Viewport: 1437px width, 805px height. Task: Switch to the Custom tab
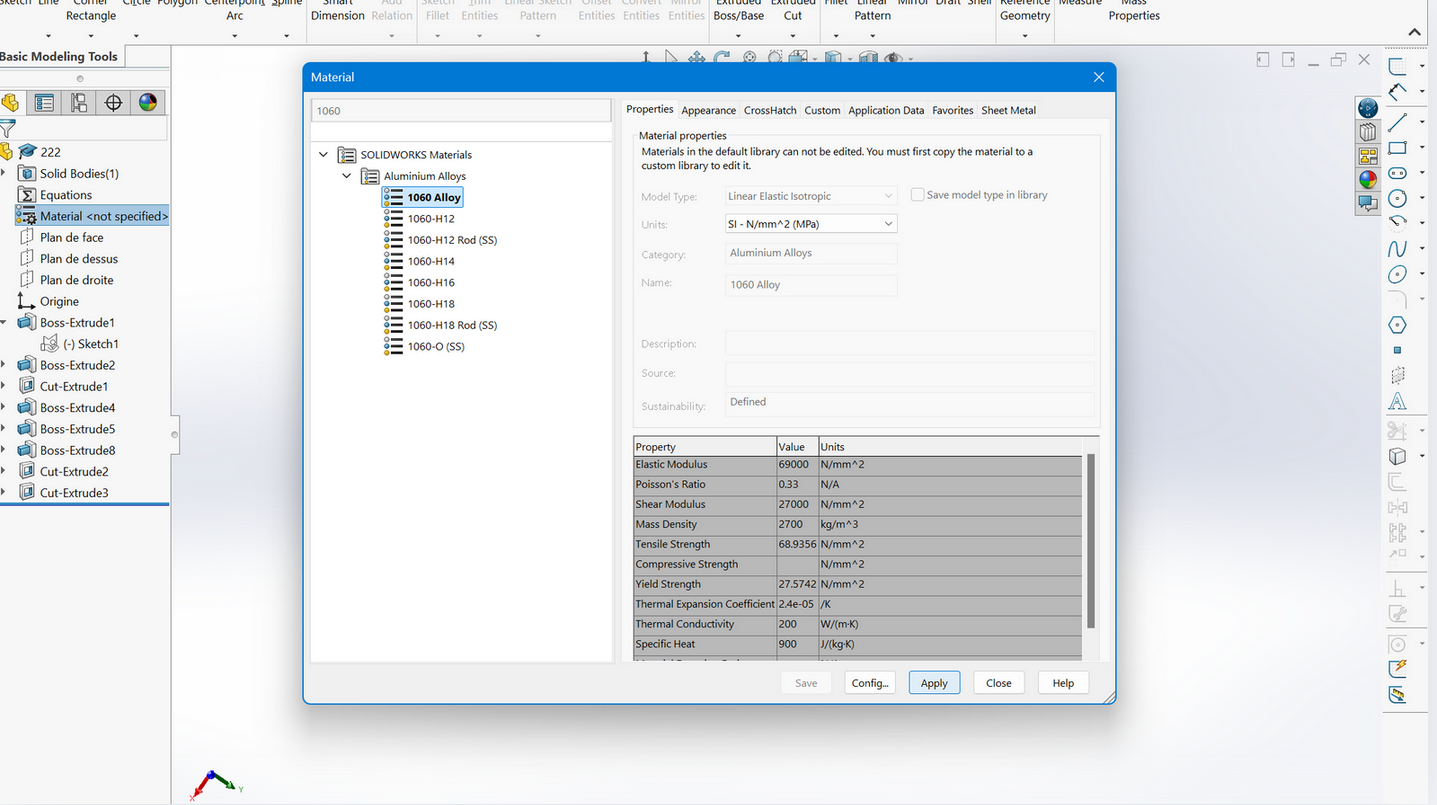click(822, 110)
